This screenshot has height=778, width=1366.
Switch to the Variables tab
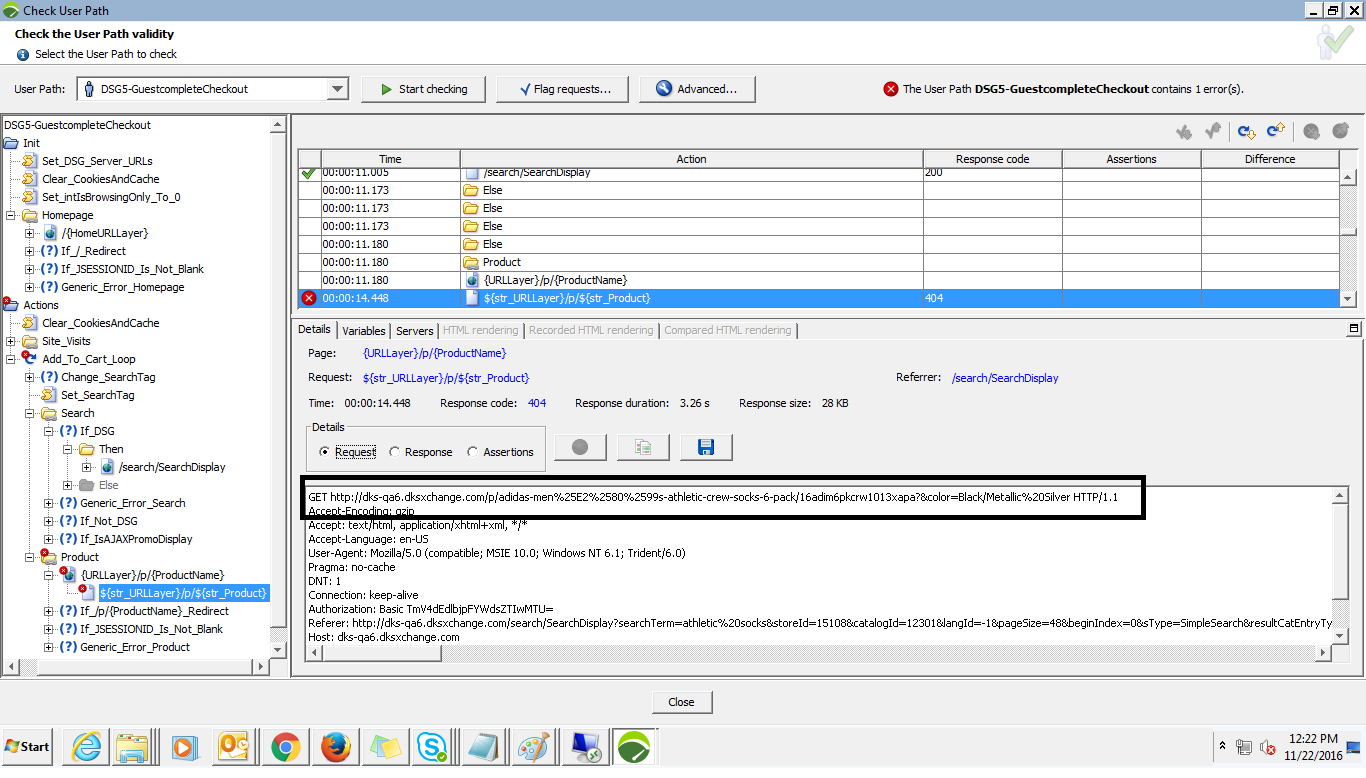click(x=364, y=330)
